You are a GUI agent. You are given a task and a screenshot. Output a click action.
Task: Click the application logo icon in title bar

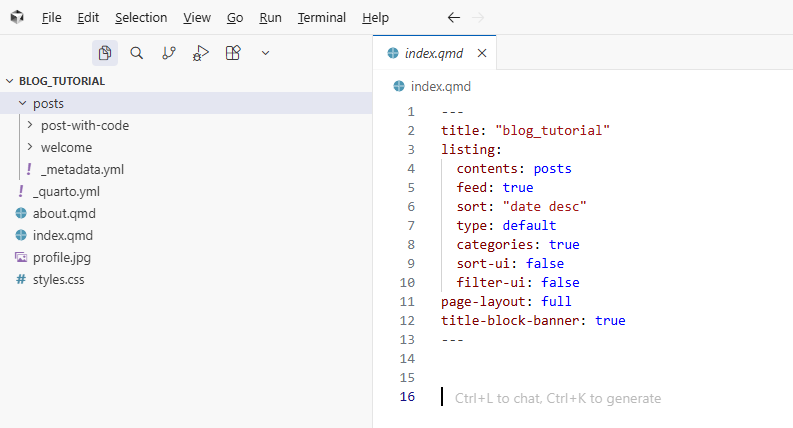(17, 18)
